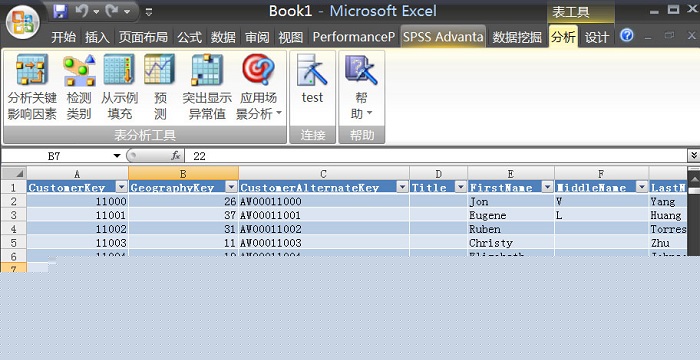Switch to the 开始 tab
This screenshot has width=700, height=360.
pyautogui.click(x=63, y=37)
